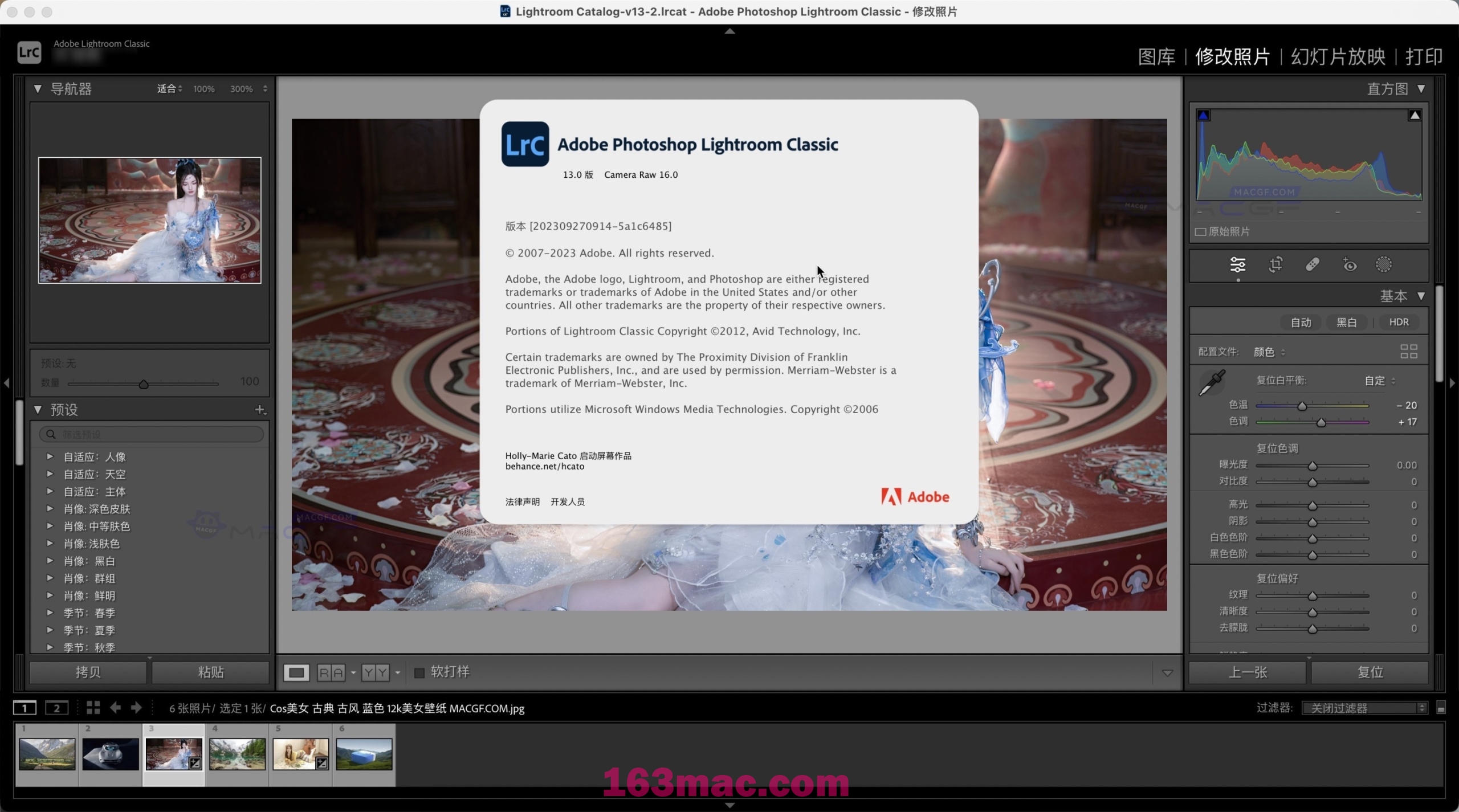Expand the 自适应: 人像 preset group
The image size is (1459, 812).
pos(50,456)
